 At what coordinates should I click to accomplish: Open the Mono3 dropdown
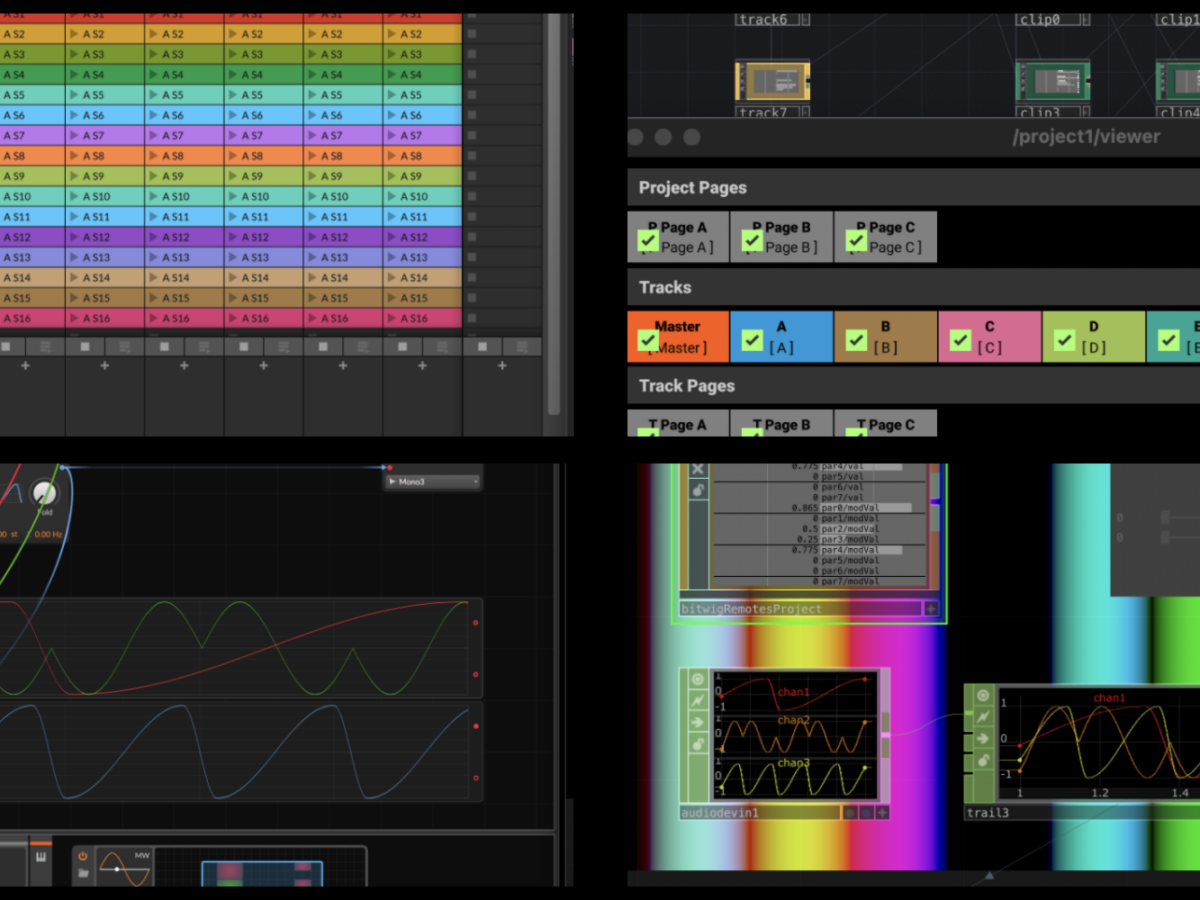click(431, 482)
